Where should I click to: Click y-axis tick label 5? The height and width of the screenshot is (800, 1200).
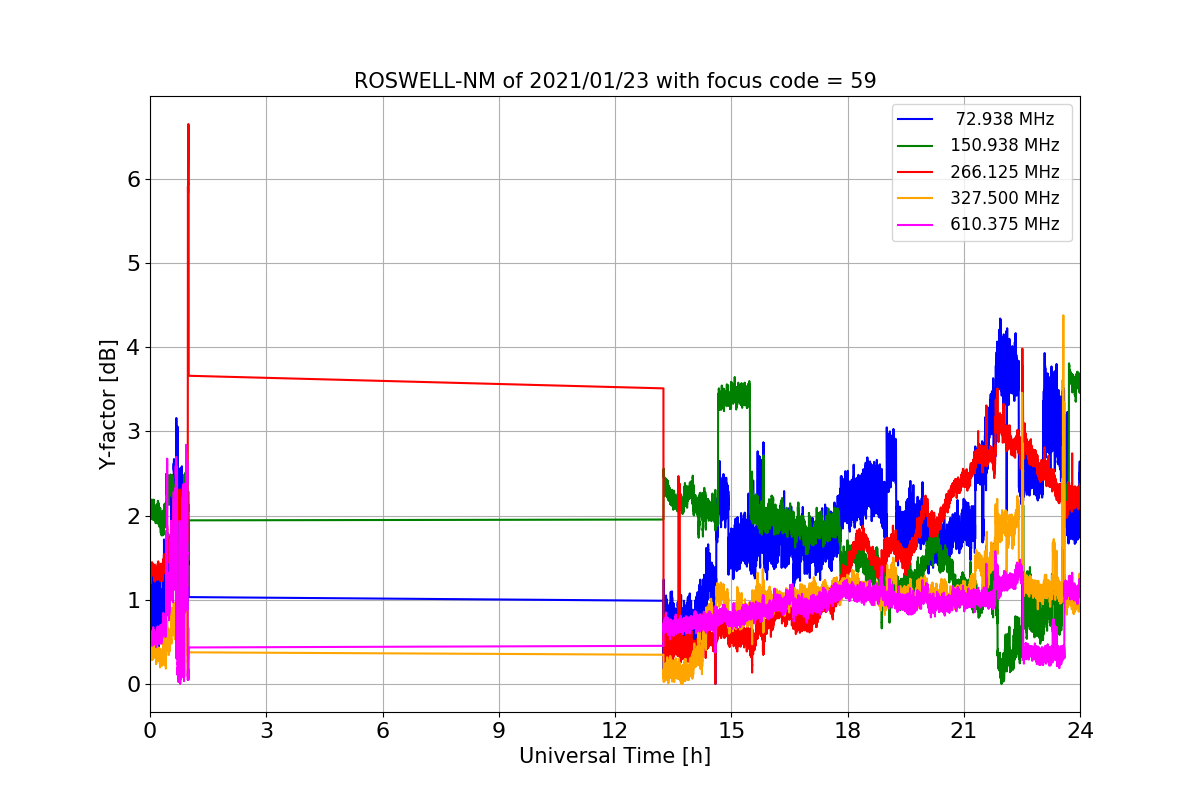tap(133, 264)
